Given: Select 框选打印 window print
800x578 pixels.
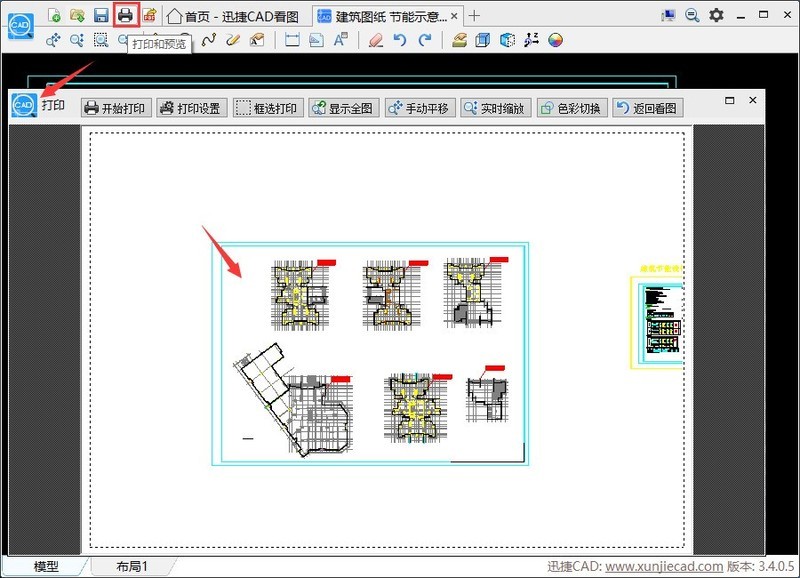Looking at the screenshot, I should (267, 108).
